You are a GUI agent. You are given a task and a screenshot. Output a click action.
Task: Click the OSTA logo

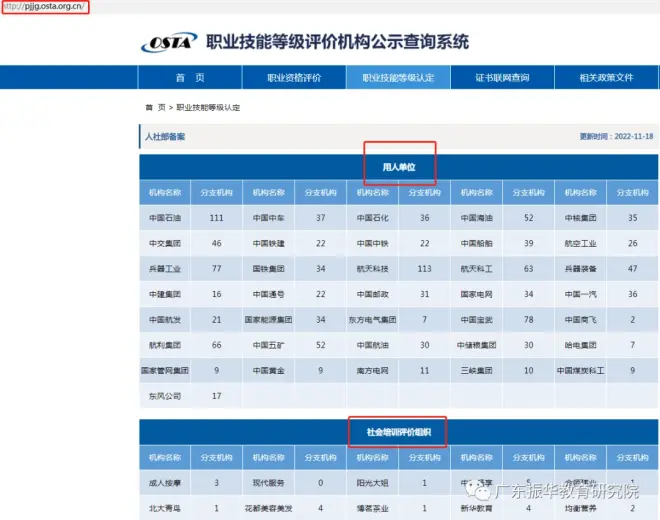click(x=169, y=42)
